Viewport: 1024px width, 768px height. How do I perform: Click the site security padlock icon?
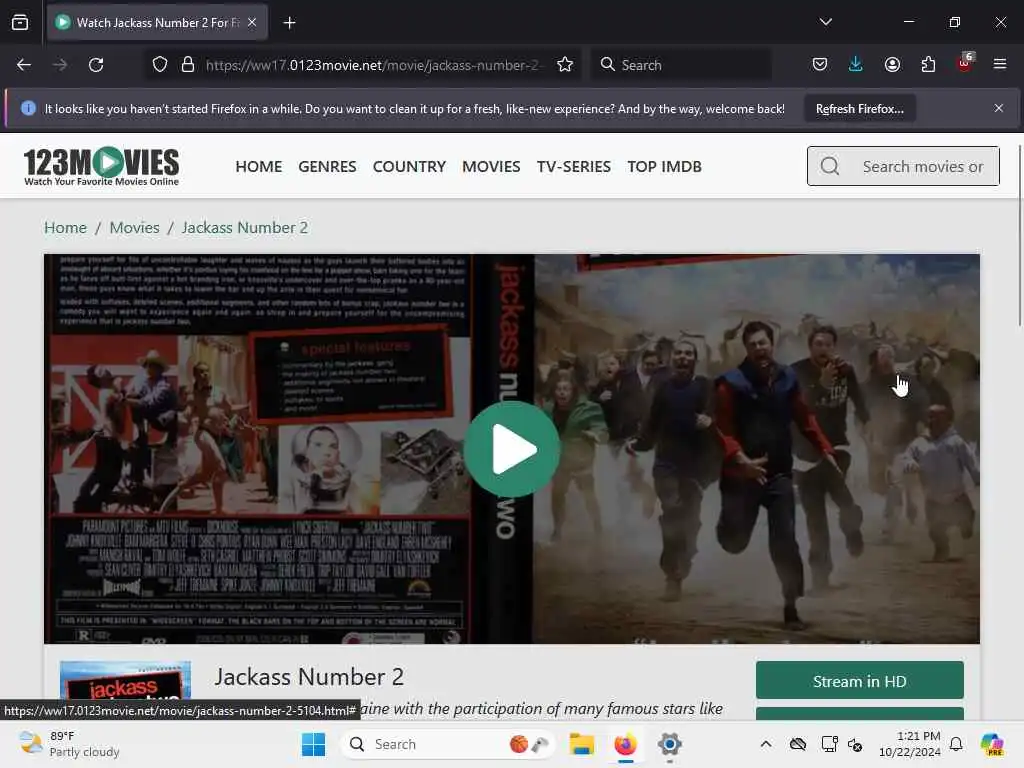point(188,65)
